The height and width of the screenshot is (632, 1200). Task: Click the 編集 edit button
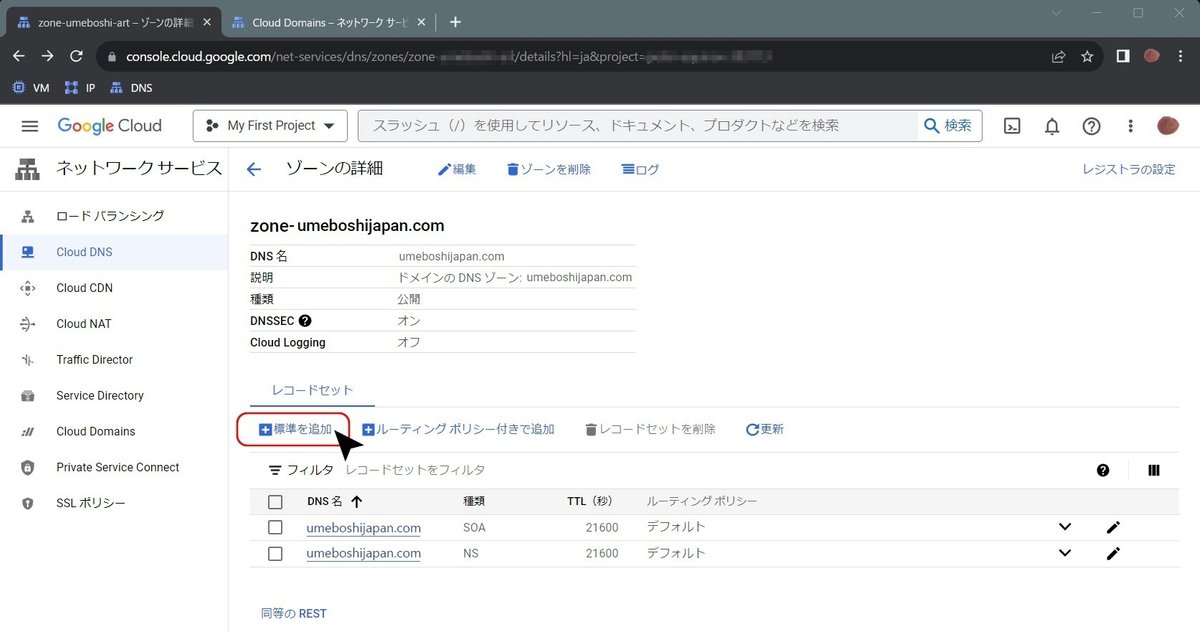tap(457, 169)
